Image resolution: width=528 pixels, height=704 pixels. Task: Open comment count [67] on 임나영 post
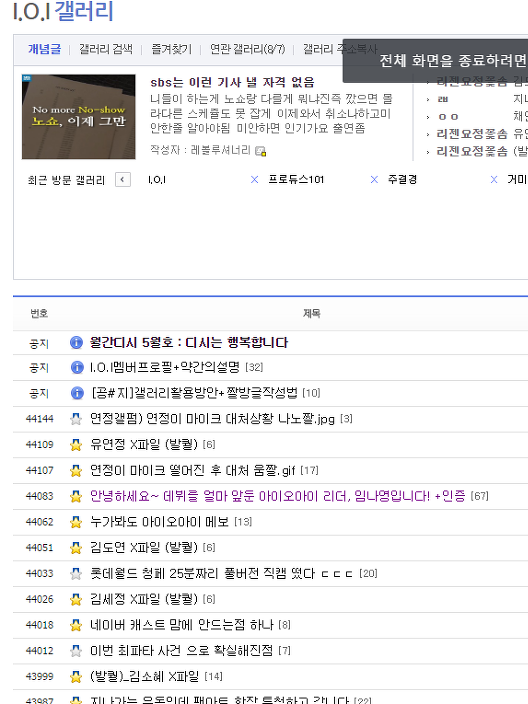(480, 496)
